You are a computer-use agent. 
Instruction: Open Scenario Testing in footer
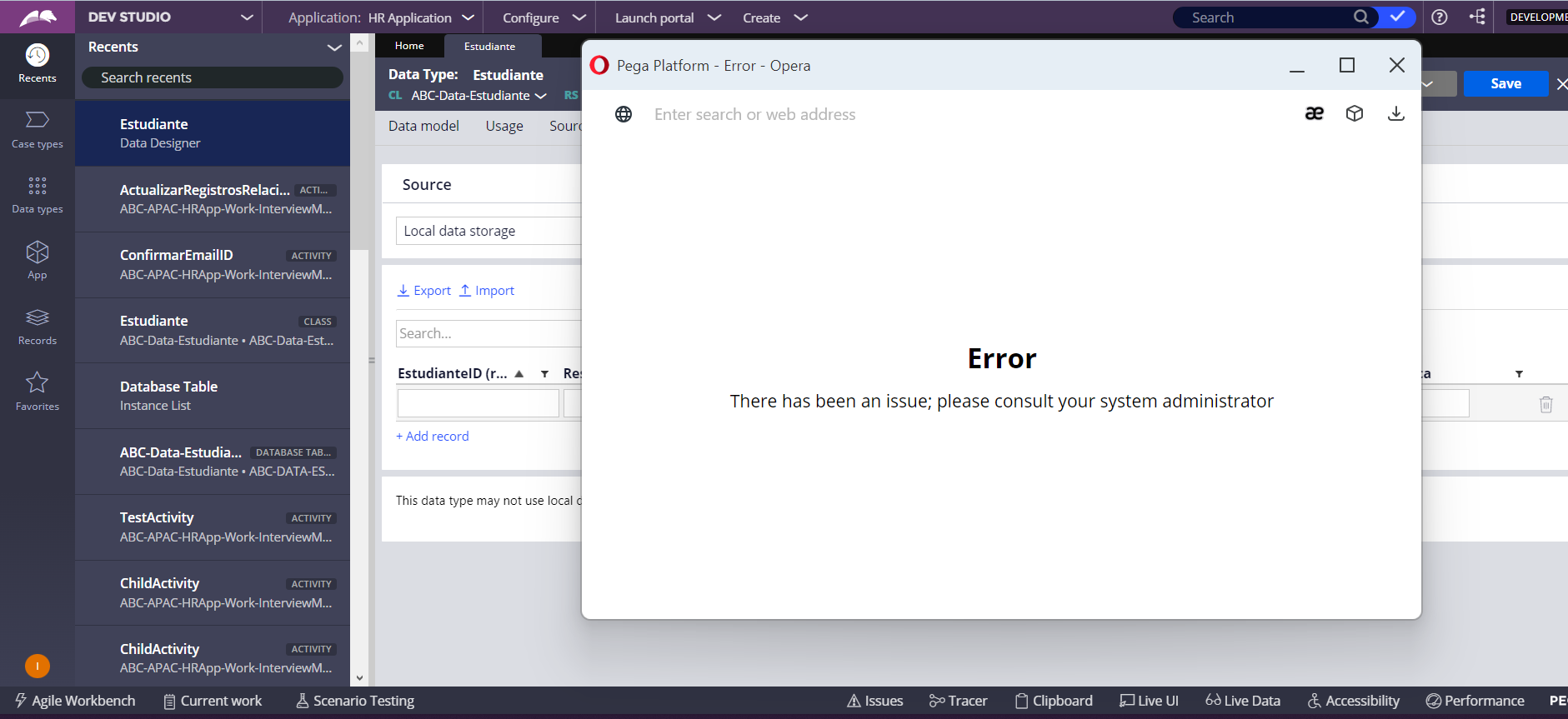tap(355, 701)
